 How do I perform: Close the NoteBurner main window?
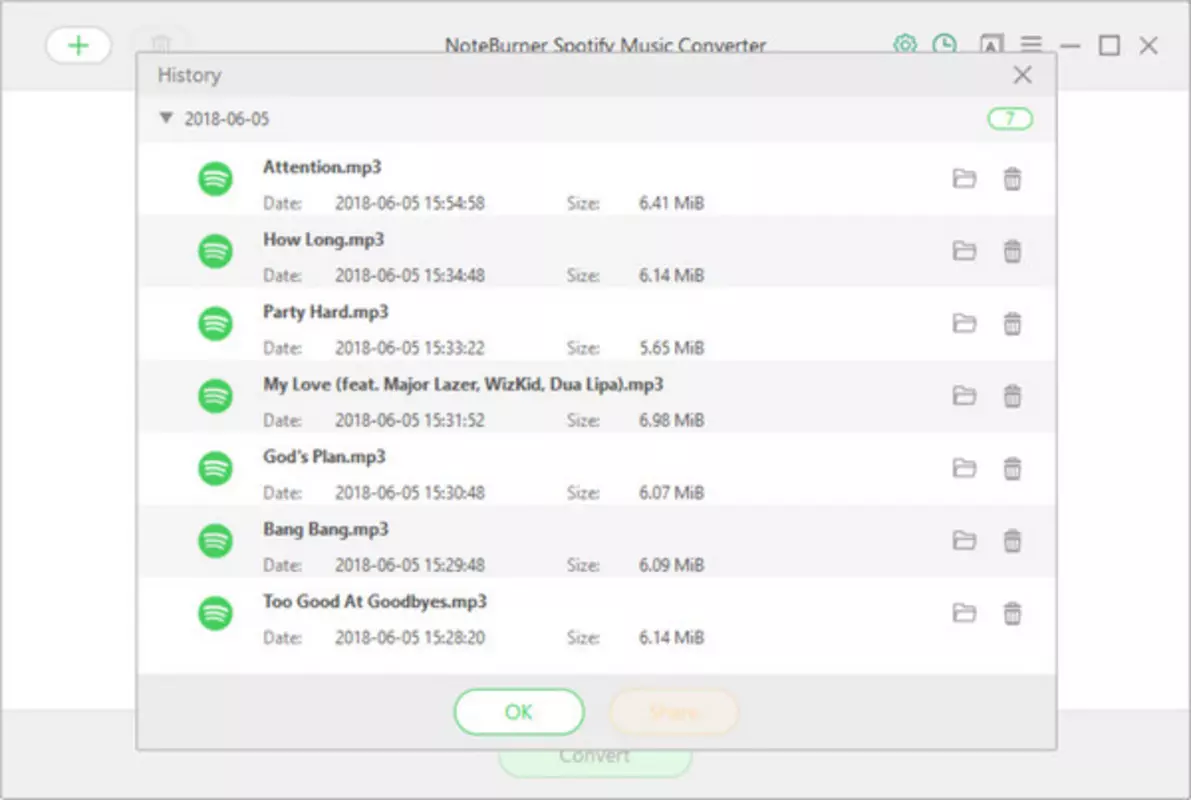click(x=1148, y=46)
